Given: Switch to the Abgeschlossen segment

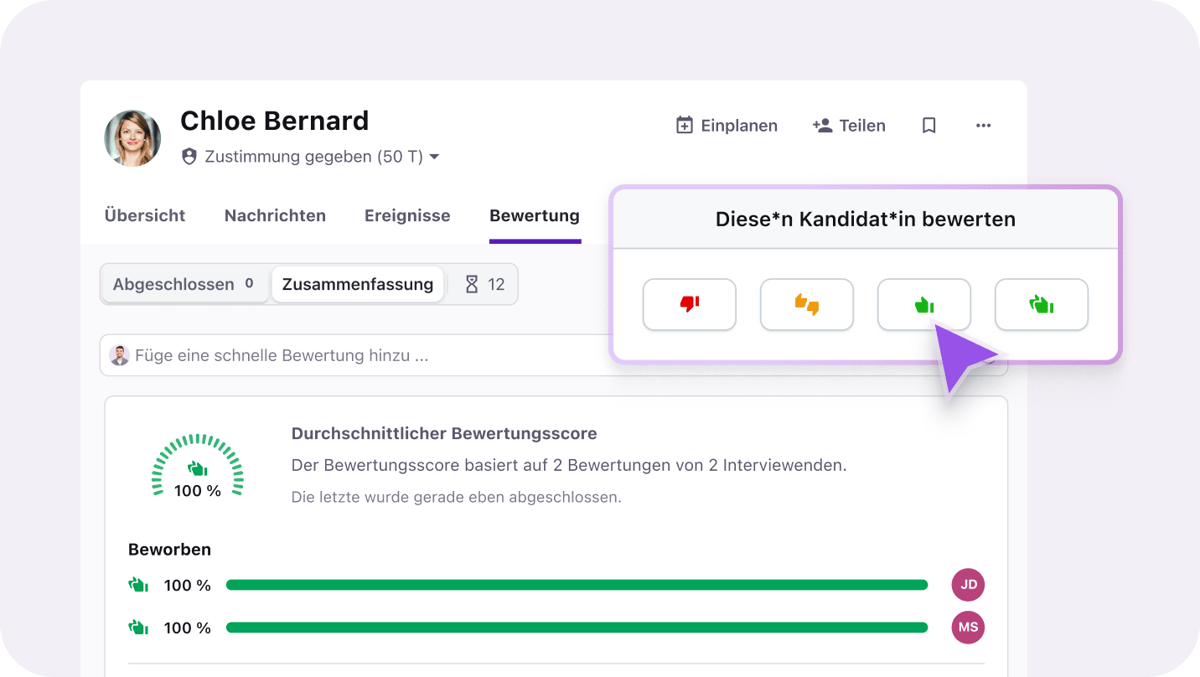Looking at the screenshot, I should coord(184,284).
